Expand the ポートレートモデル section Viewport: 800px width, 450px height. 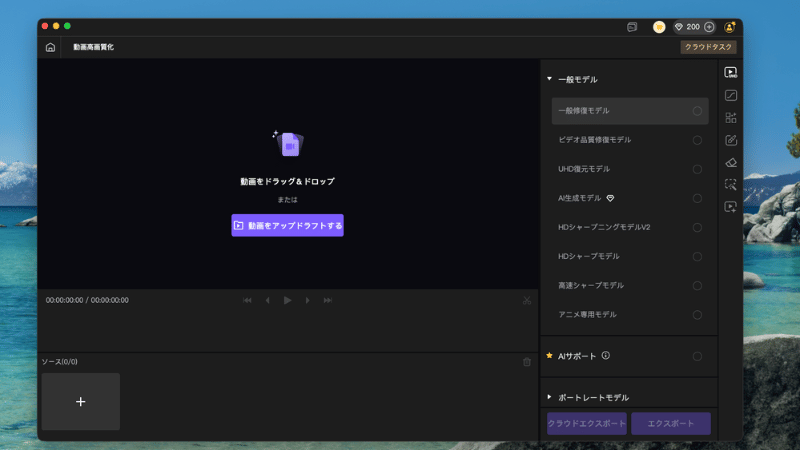tap(549, 397)
